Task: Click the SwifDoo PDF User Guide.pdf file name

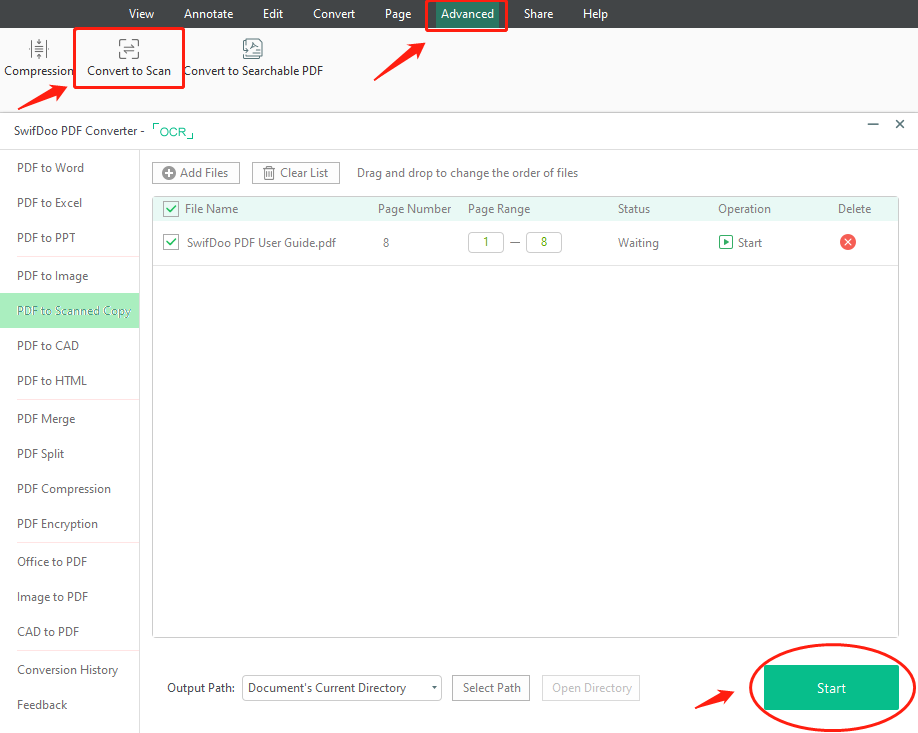Action: click(261, 243)
